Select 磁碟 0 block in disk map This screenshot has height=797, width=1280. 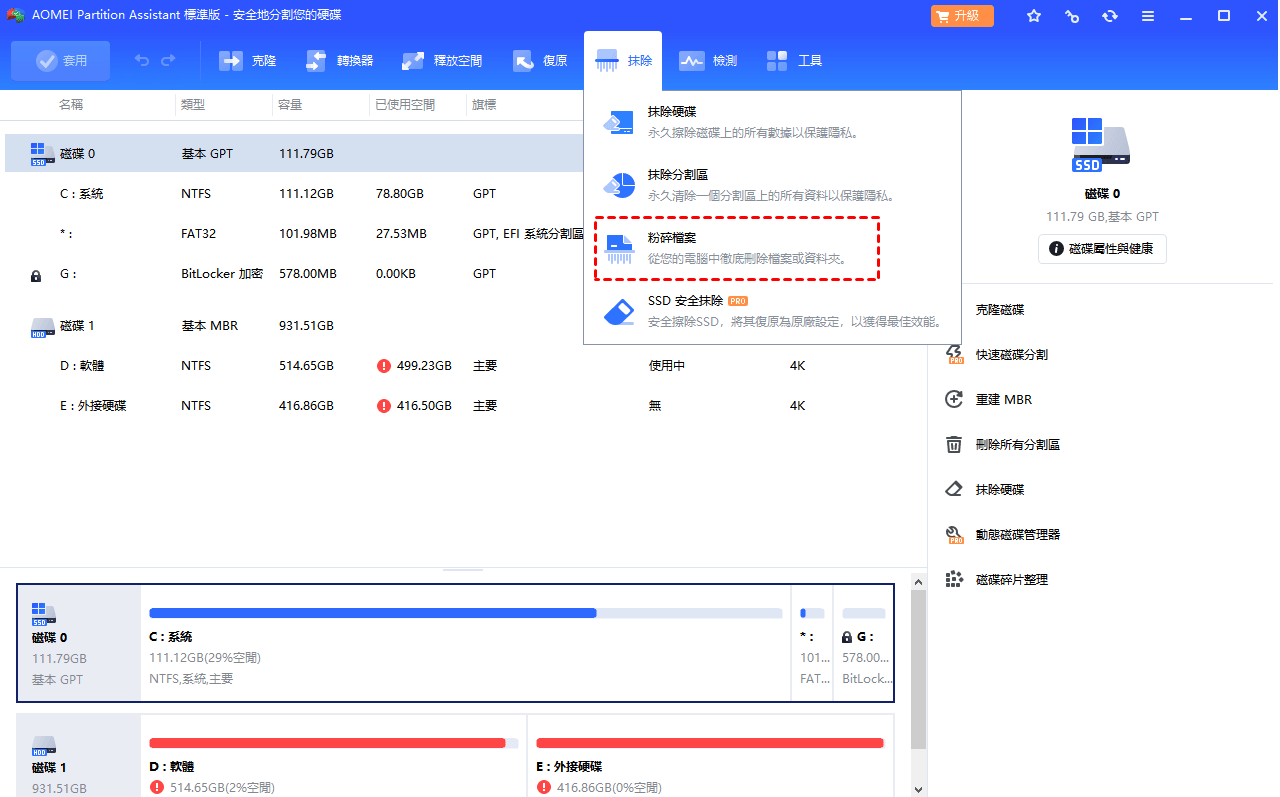pyautogui.click(x=79, y=643)
